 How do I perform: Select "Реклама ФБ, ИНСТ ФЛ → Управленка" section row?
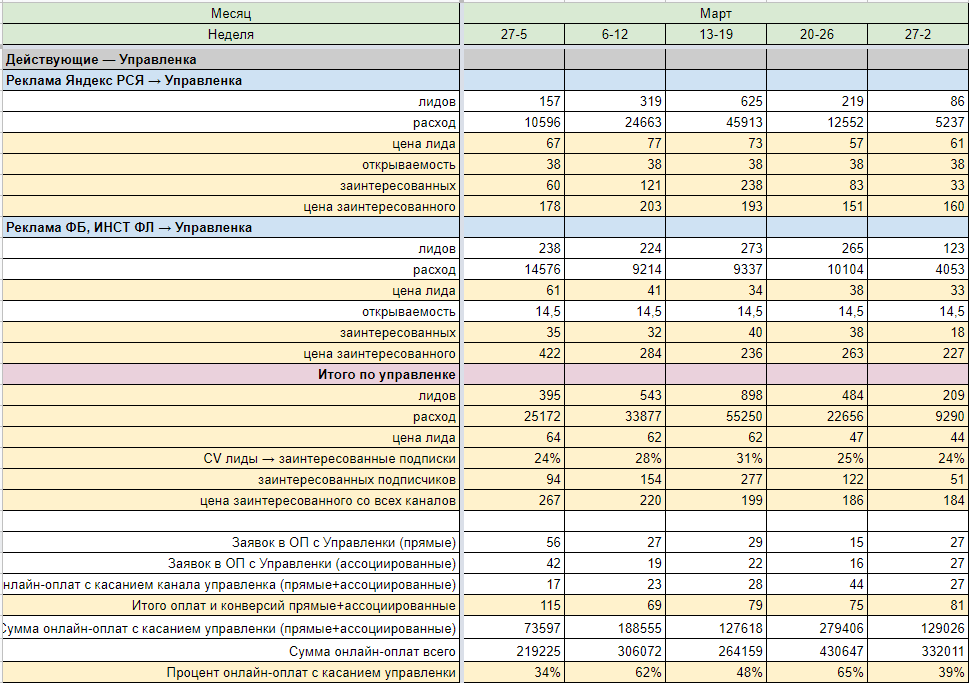(129, 227)
